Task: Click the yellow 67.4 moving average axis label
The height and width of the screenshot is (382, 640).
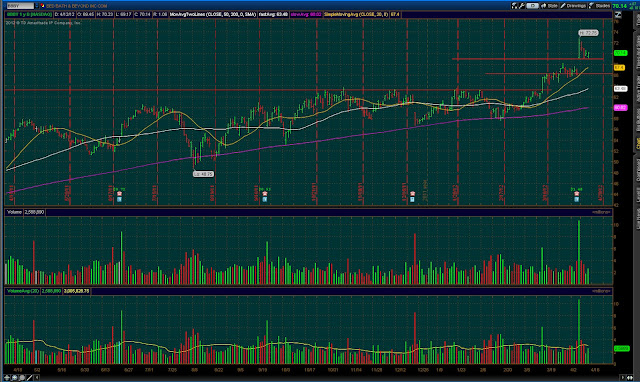Action: pyautogui.click(x=619, y=67)
